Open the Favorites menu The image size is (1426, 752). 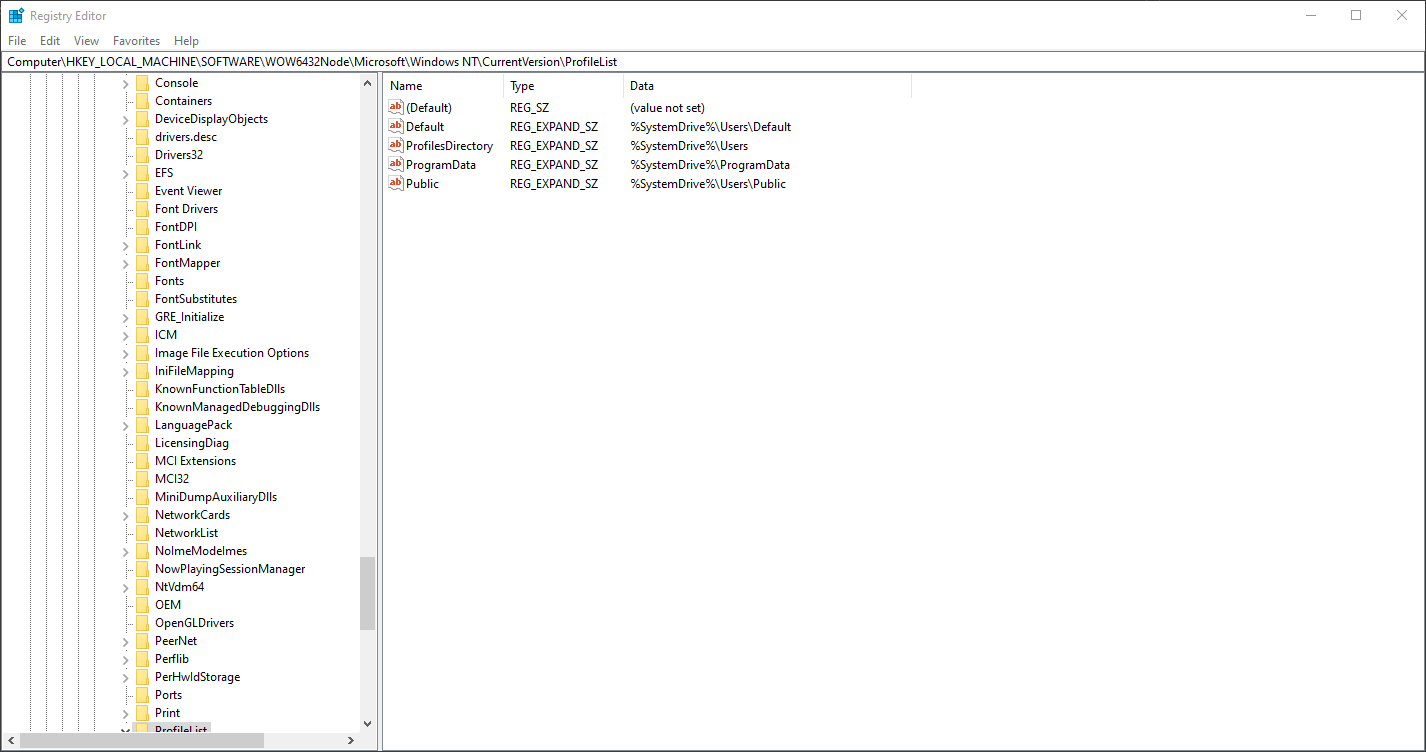click(x=136, y=41)
